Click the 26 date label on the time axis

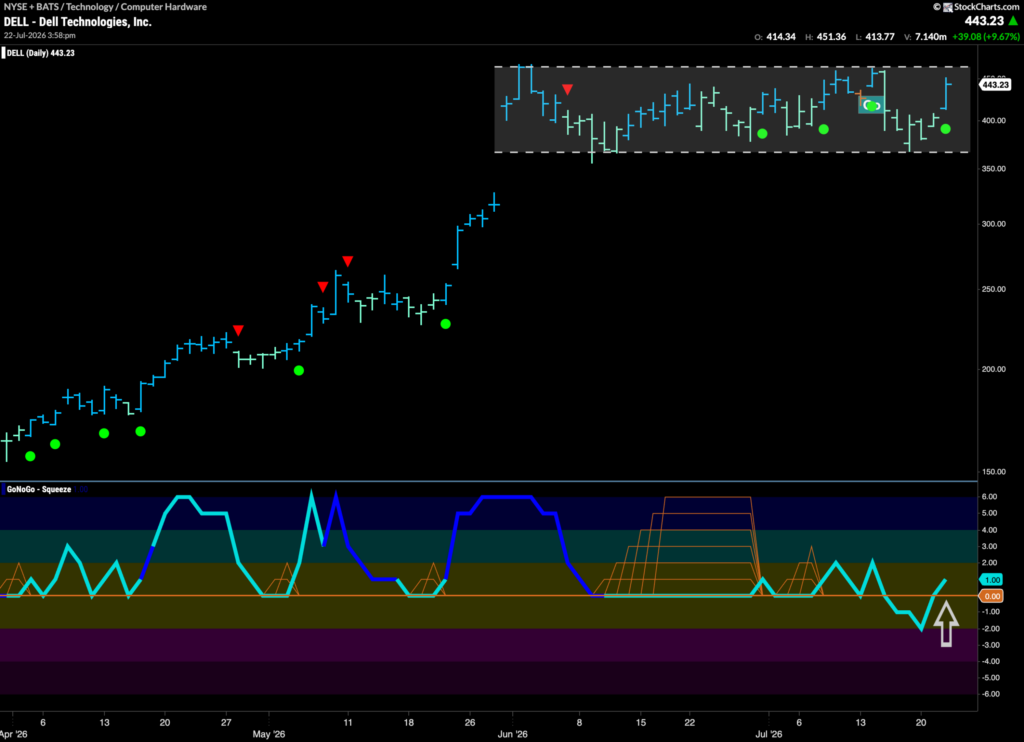[470, 722]
